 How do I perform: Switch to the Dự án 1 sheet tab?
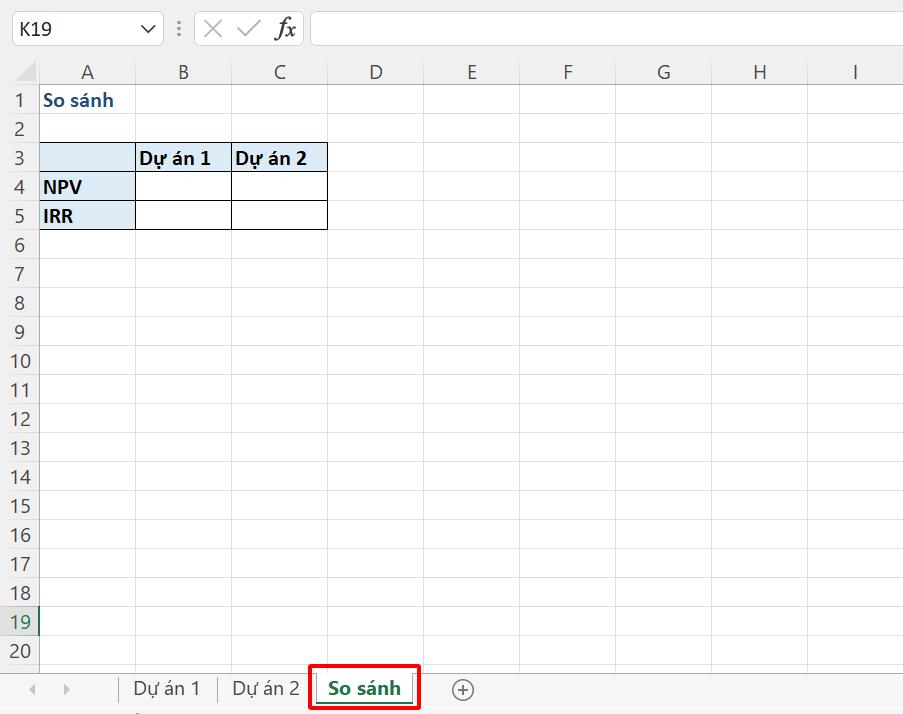click(x=167, y=689)
